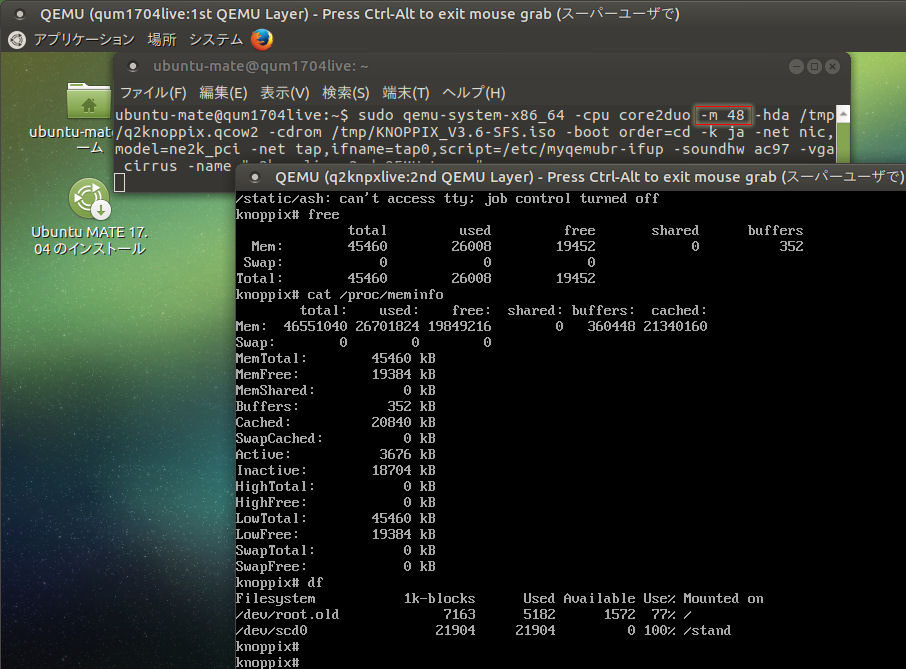Click the terminal title ubuntu-mate@qum1704live
Screen dimensions: 906x669
(261, 66)
